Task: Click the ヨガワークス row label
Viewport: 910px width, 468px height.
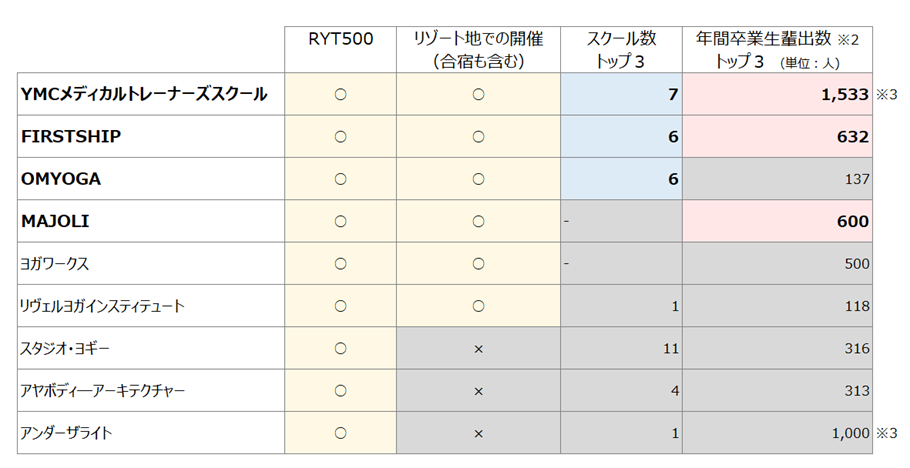Action: click(54, 264)
